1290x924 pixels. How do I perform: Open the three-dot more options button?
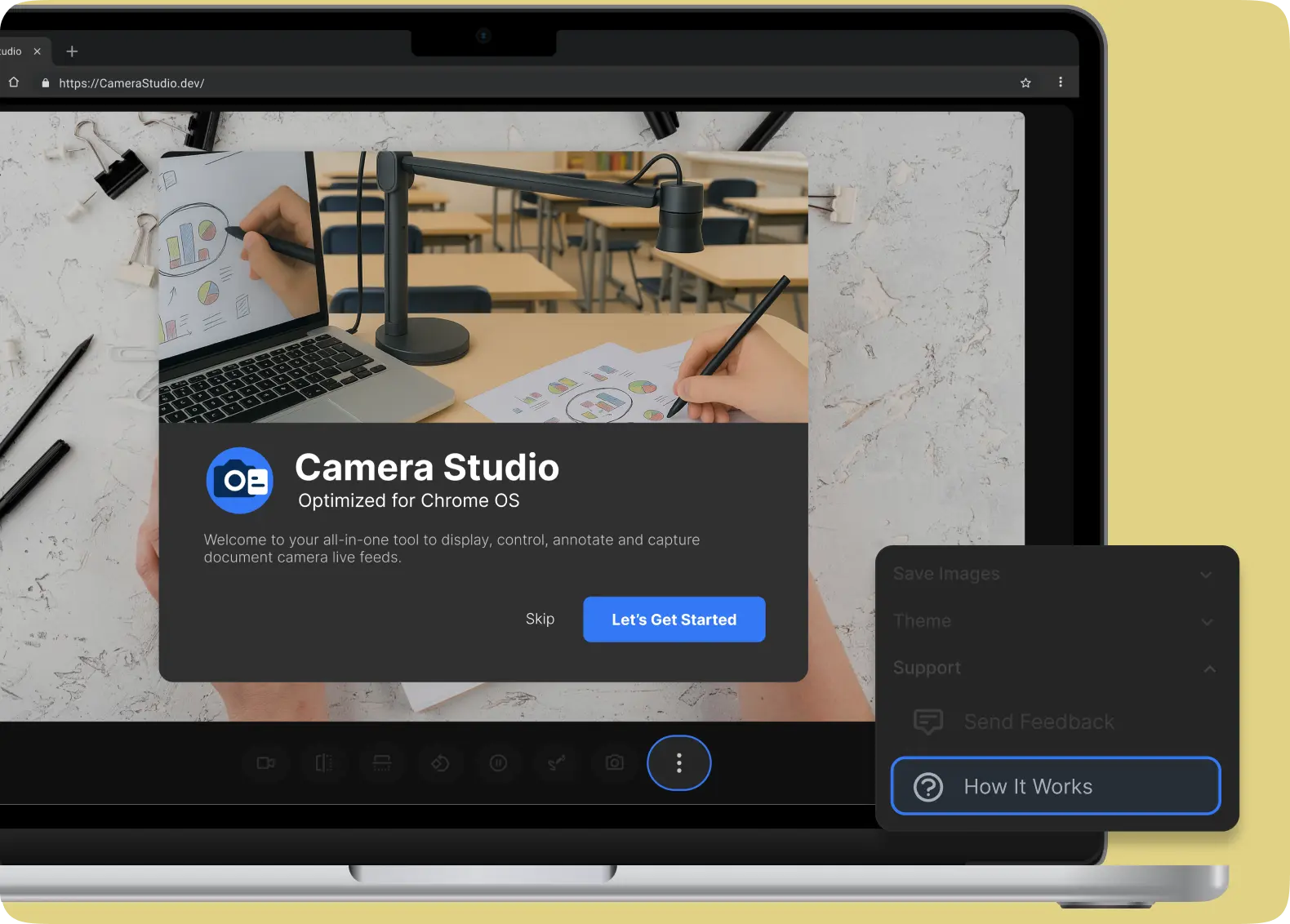pyautogui.click(x=679, y=763)
